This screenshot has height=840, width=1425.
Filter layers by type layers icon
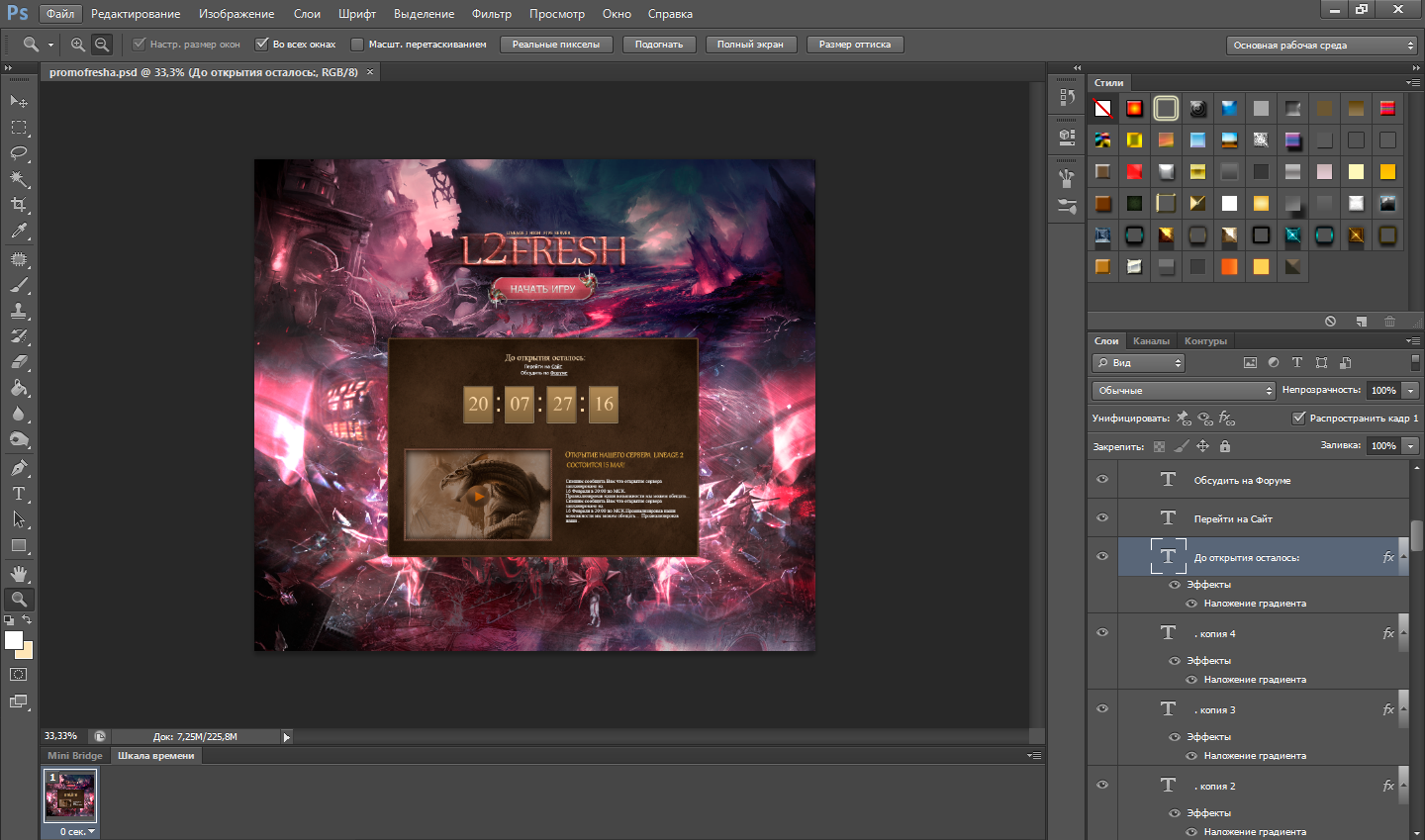[x=1297, y=363]
